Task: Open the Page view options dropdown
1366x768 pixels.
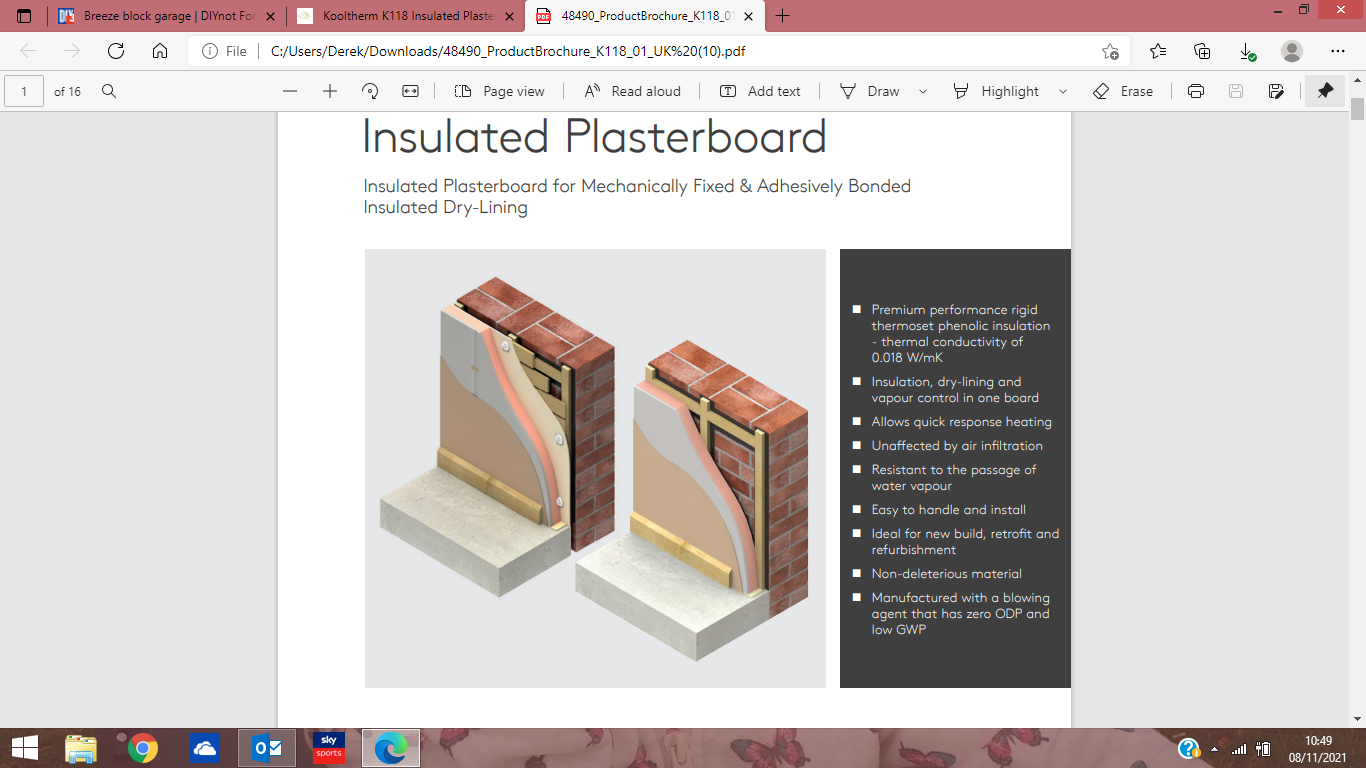Action: click(499, 91)
